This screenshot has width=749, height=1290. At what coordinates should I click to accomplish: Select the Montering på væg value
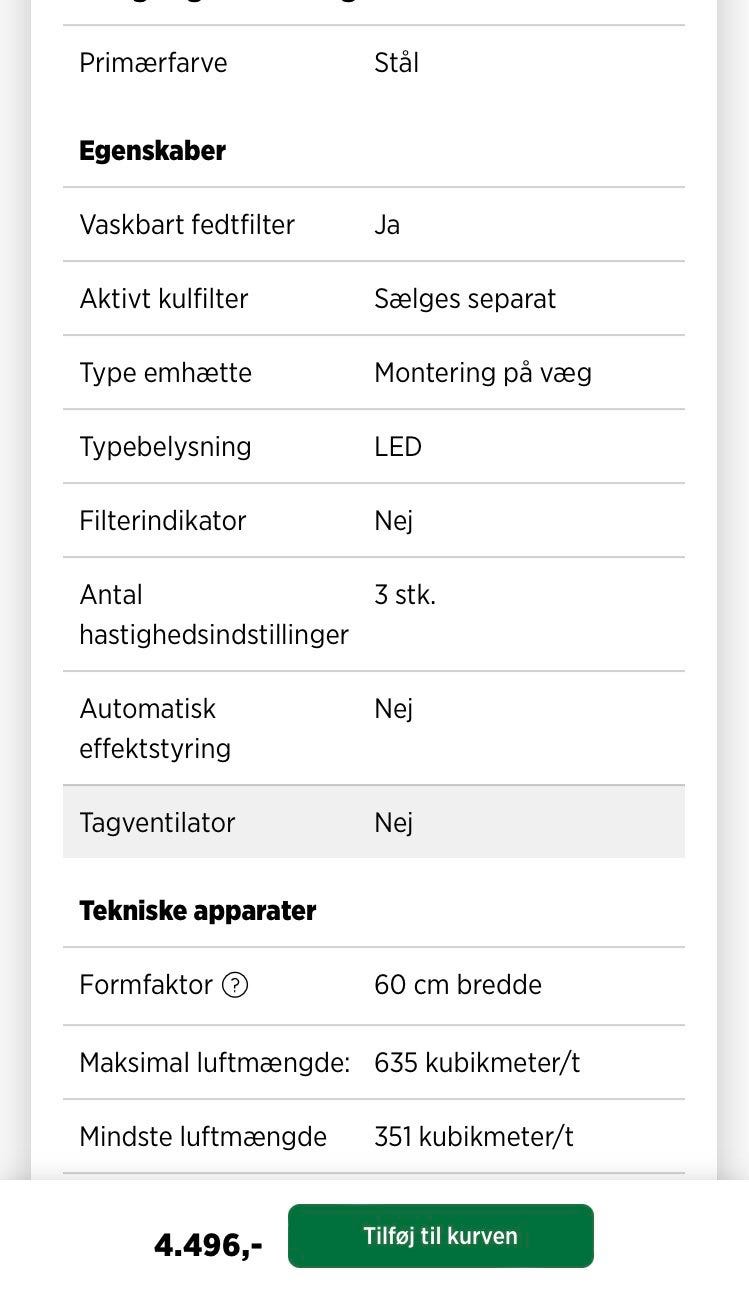tap(482, 372)
